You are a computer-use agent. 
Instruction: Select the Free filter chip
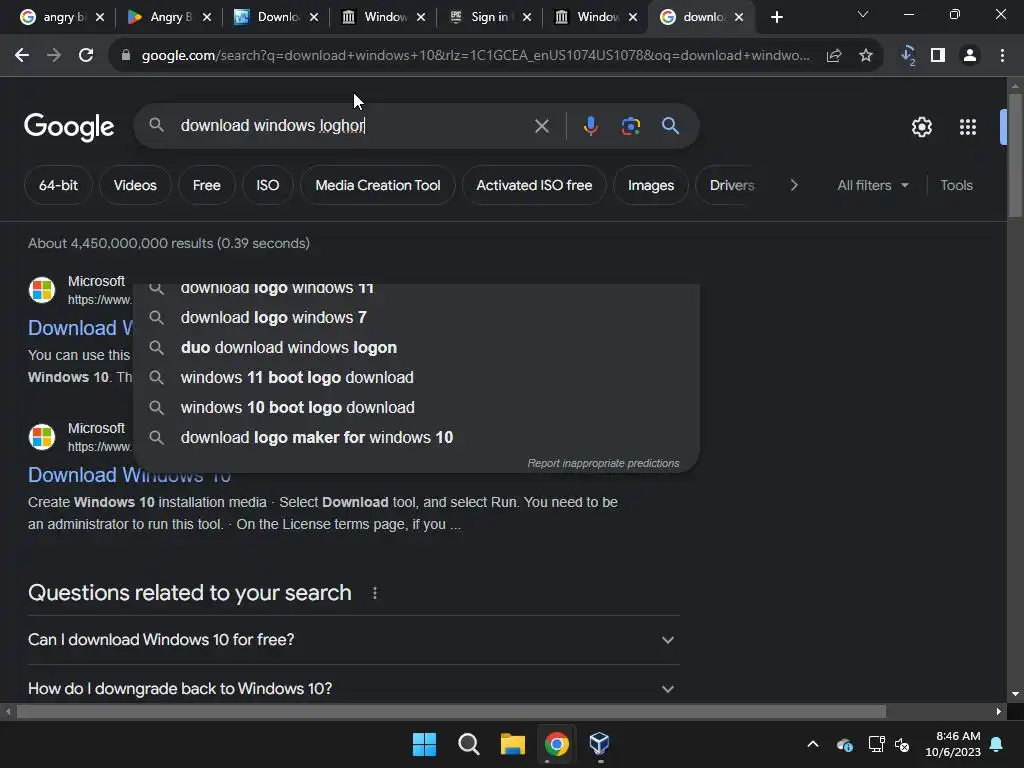click(x=206, y=185)
